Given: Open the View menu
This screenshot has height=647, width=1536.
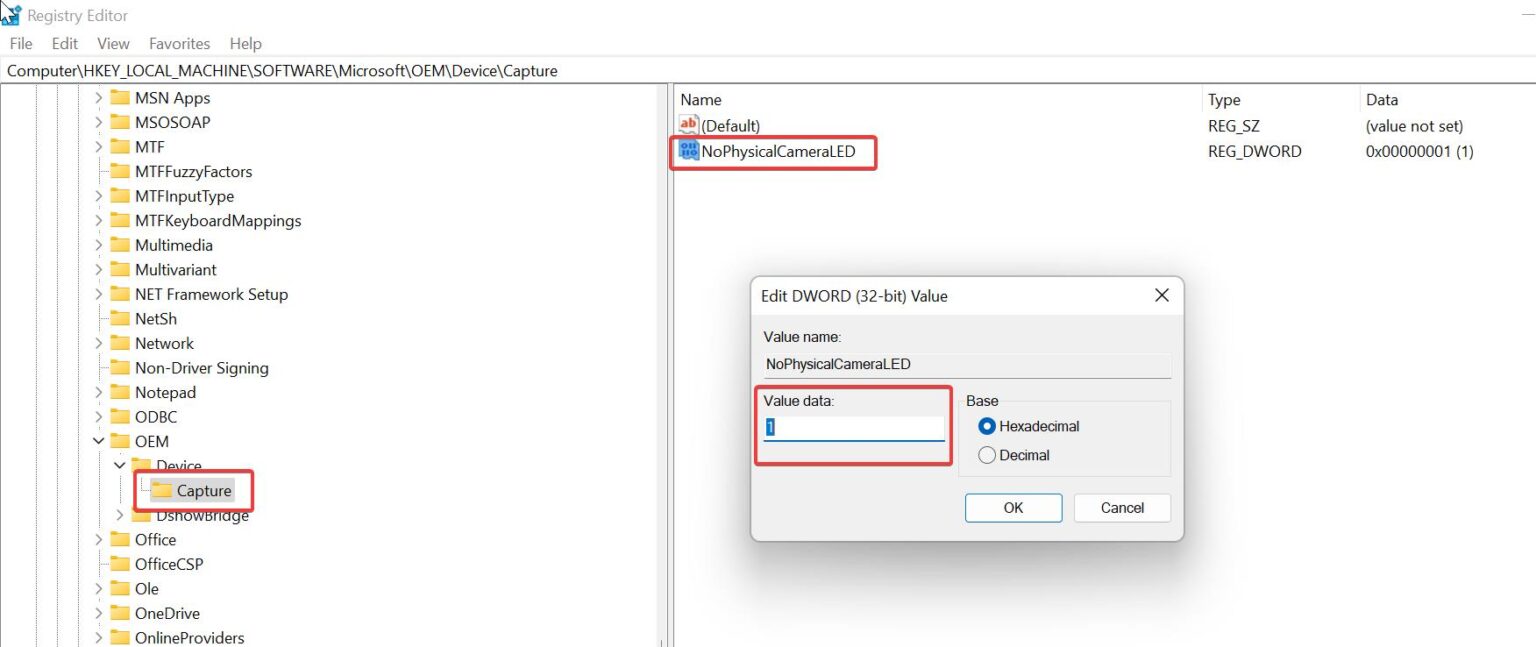Looking at the screenshot, I should (112, 43).
